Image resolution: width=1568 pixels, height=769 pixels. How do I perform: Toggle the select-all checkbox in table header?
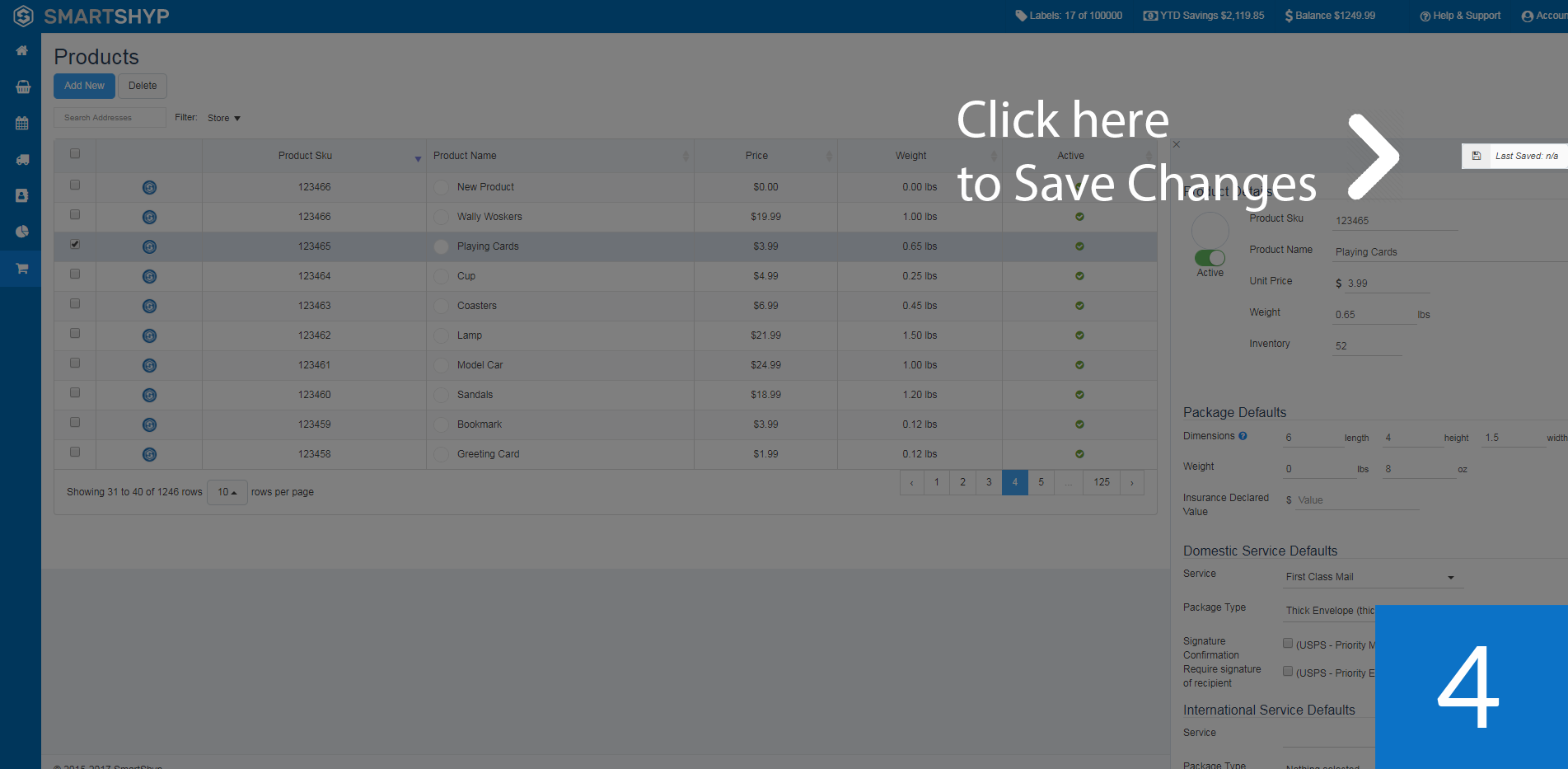click(75, 153)
